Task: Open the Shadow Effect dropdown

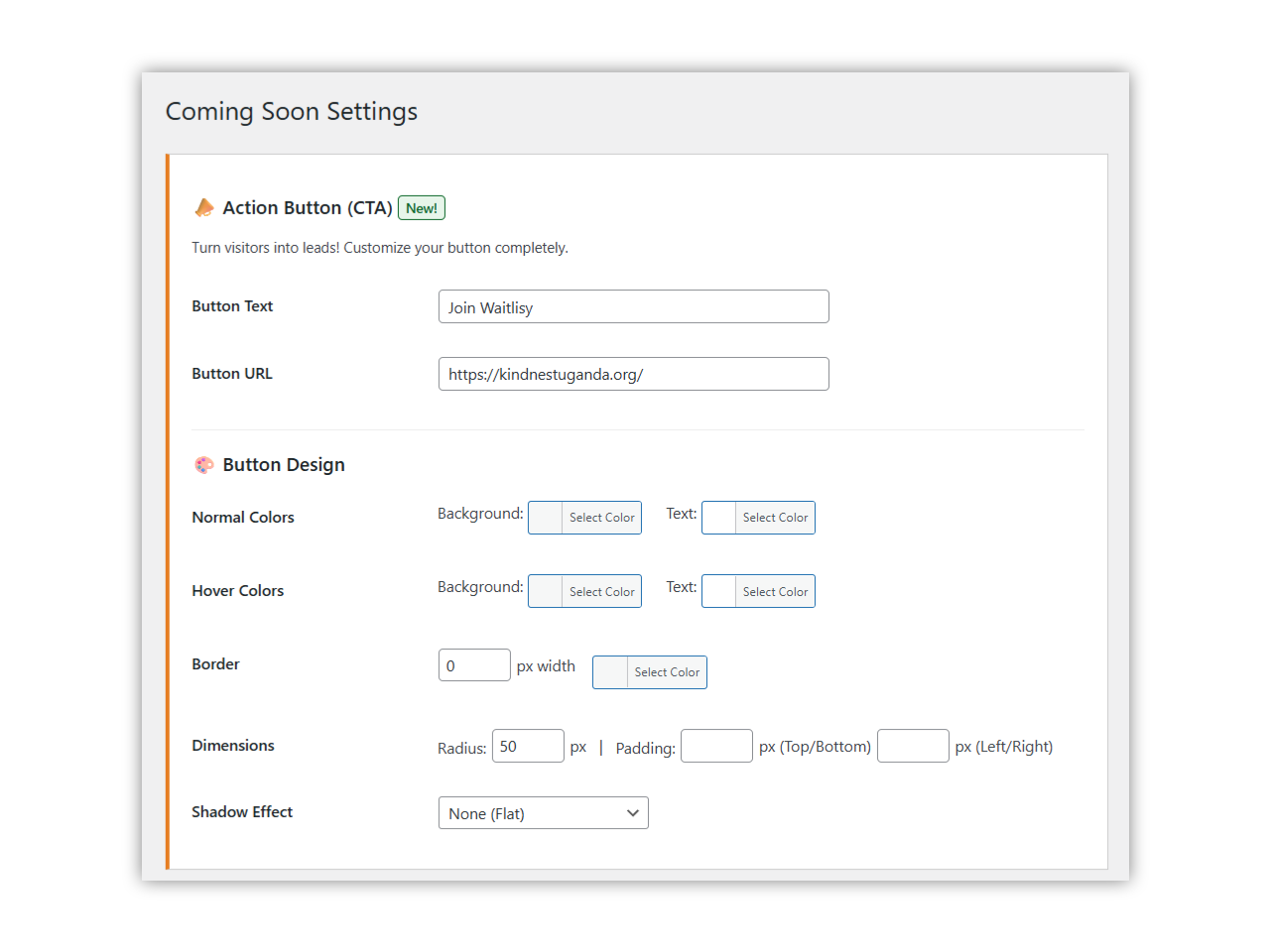Action: [x=542, y=813]
